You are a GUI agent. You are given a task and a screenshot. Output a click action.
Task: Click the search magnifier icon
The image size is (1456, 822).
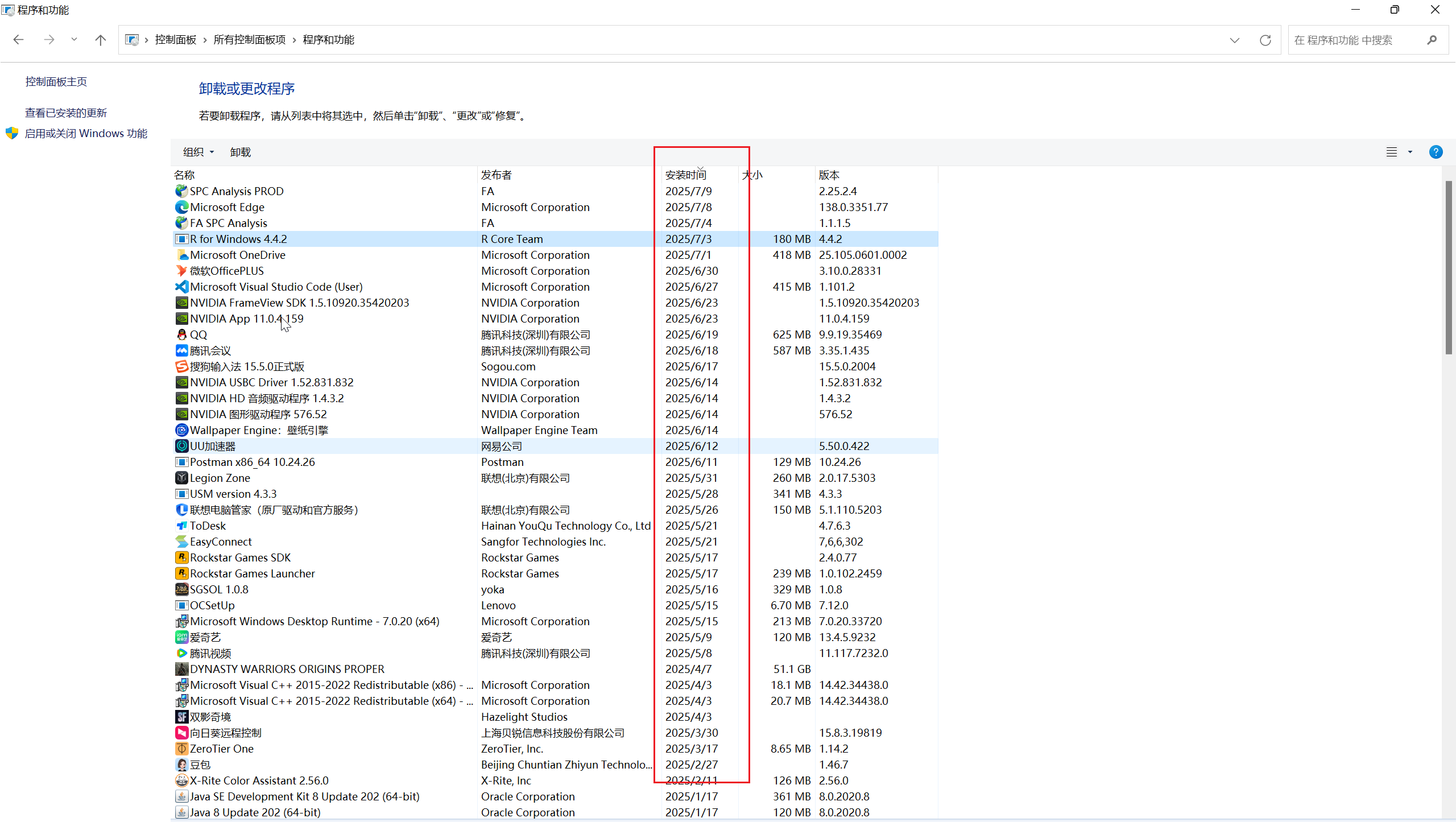pos(1432,40)
